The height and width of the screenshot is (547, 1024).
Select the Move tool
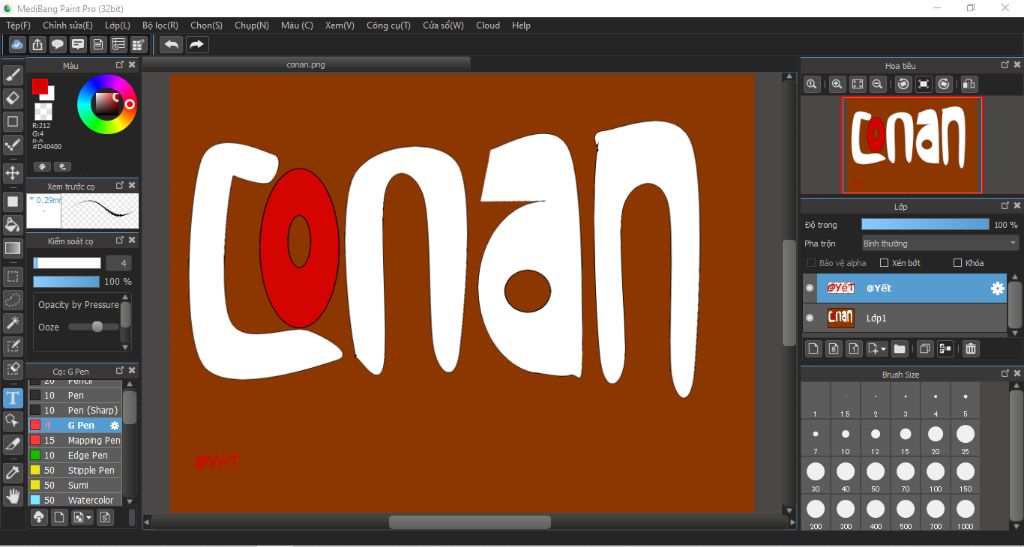(12, 173)
